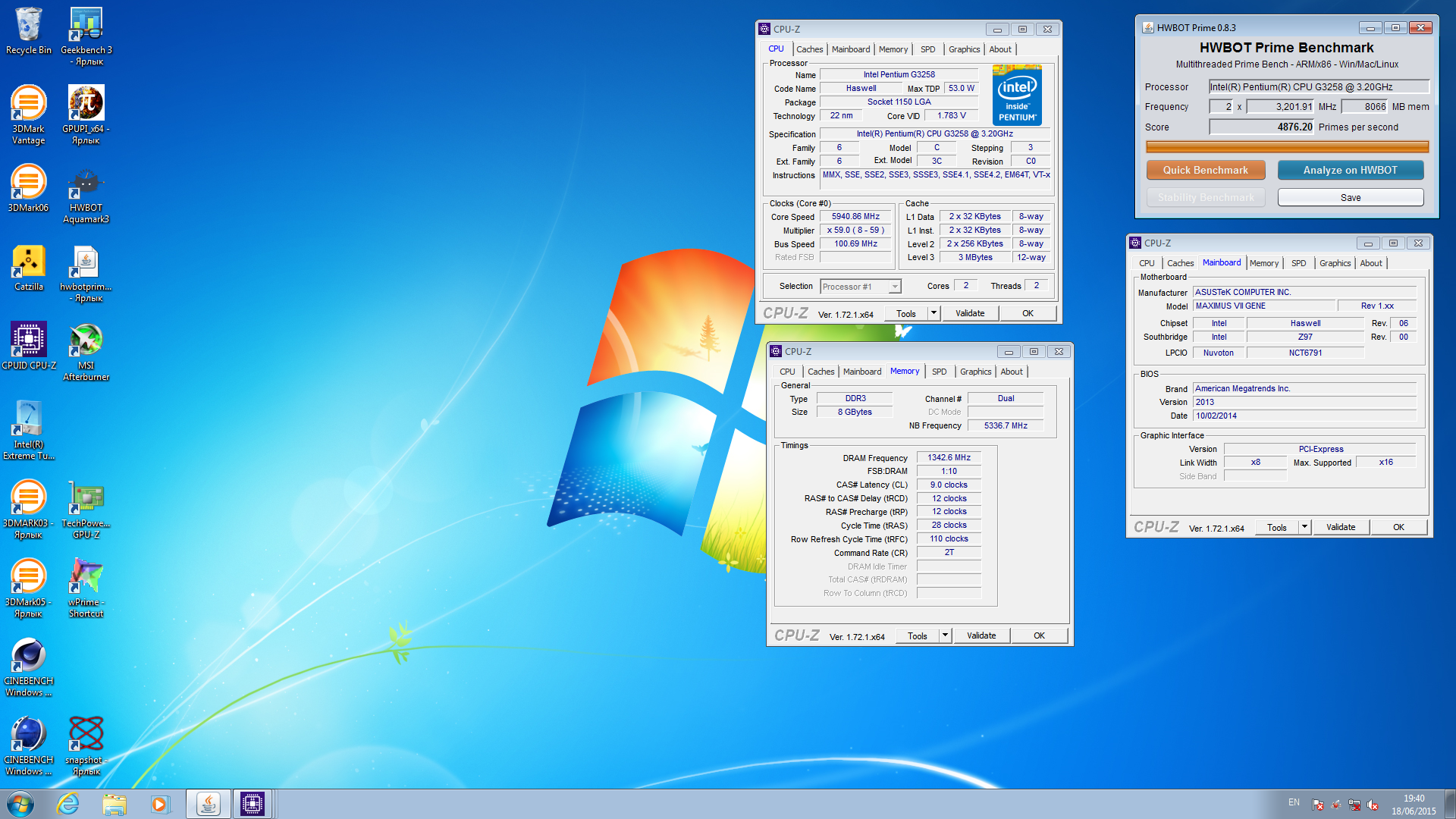The width and height of the screenshot is (1456, 819).
Task: Select the Intel Extreme Tuning desktop icon
Action: pos(29,431)
